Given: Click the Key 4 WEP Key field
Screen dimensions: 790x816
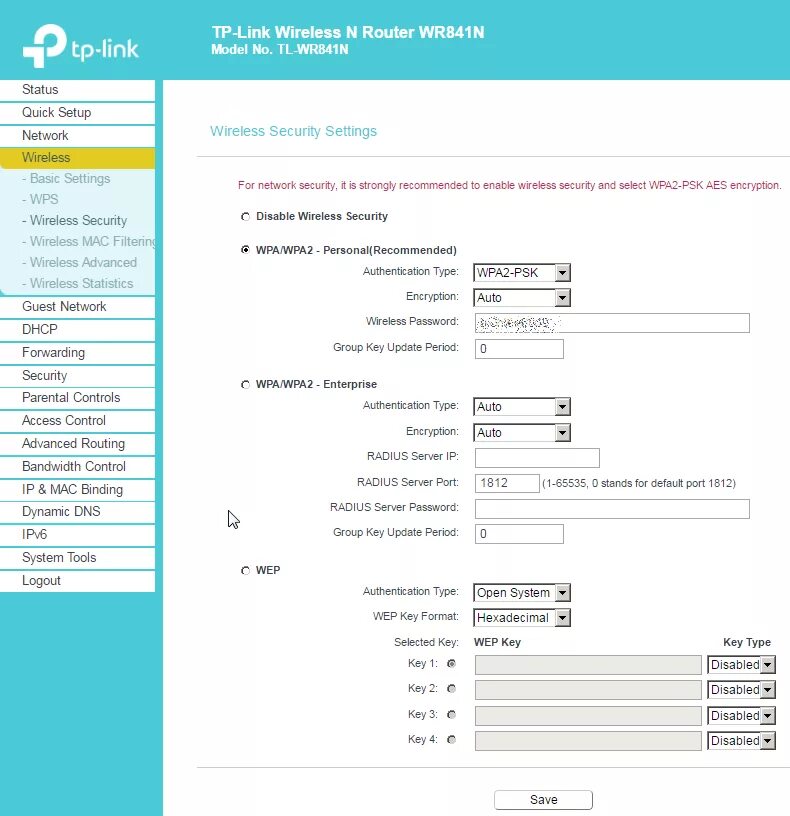Looking at the screenshot, I should [x=588, y=741].
